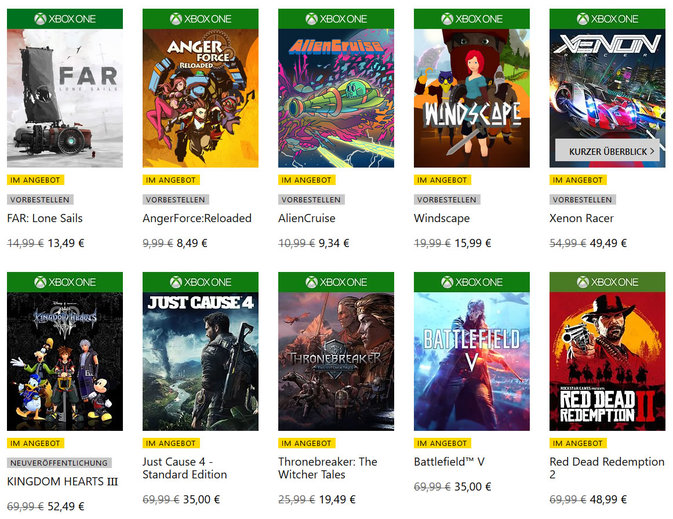673x519 pixels.
Task: Click the Im Angebot badge under Just Cause 4
Action: click(x=171, y=443)
